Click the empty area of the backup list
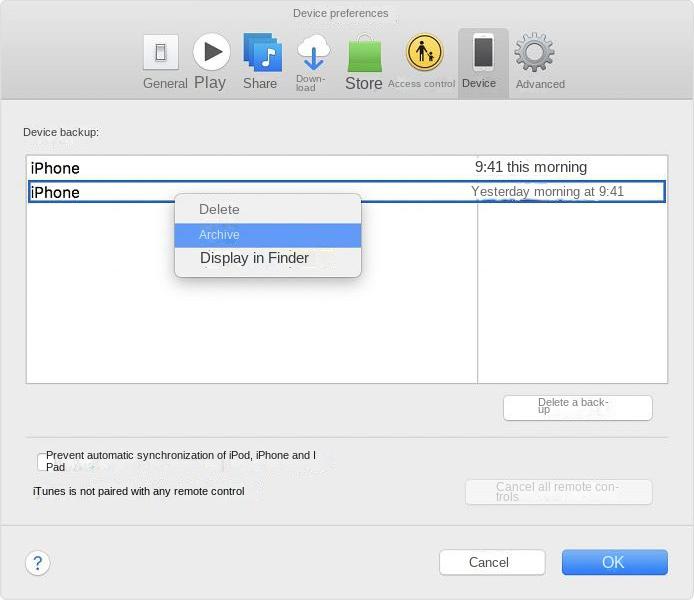Image resolution: width=694 pixels, height=600 pixels. tap(250, 330)
